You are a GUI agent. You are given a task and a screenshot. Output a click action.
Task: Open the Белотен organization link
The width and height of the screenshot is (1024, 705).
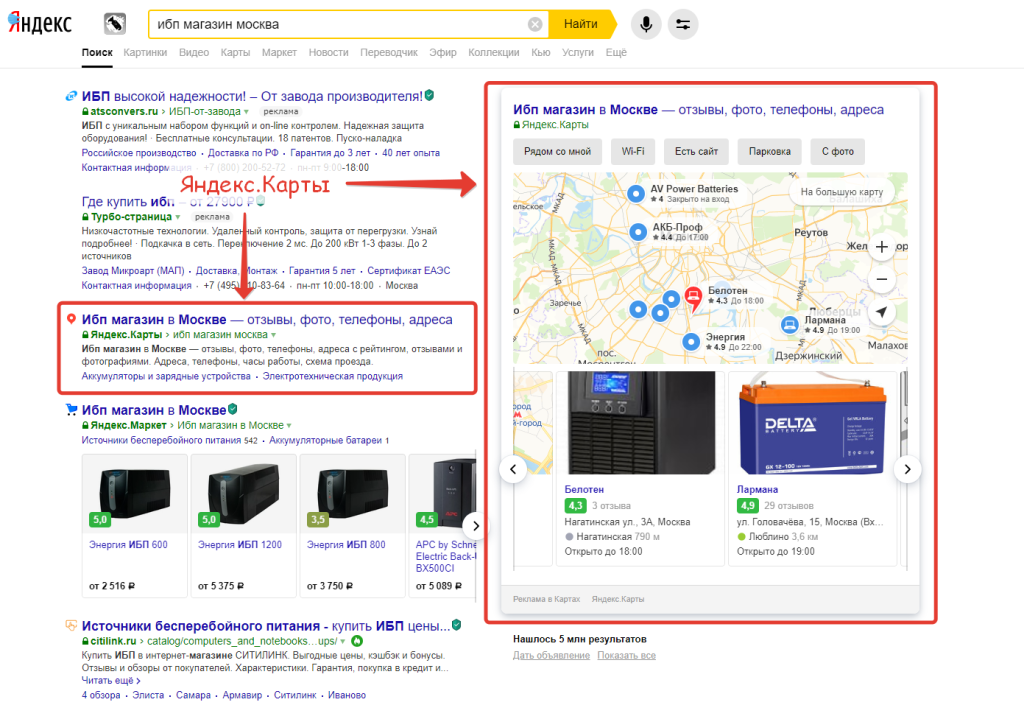(x=584, y=489)
